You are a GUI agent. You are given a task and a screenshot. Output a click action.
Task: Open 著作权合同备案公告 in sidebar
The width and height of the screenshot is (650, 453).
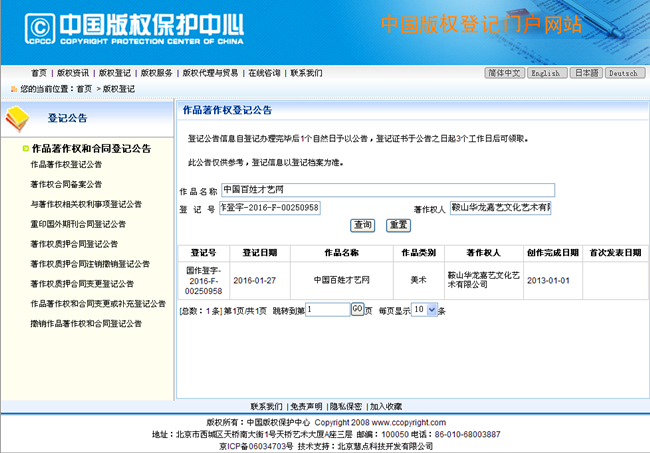pos(66,184)
